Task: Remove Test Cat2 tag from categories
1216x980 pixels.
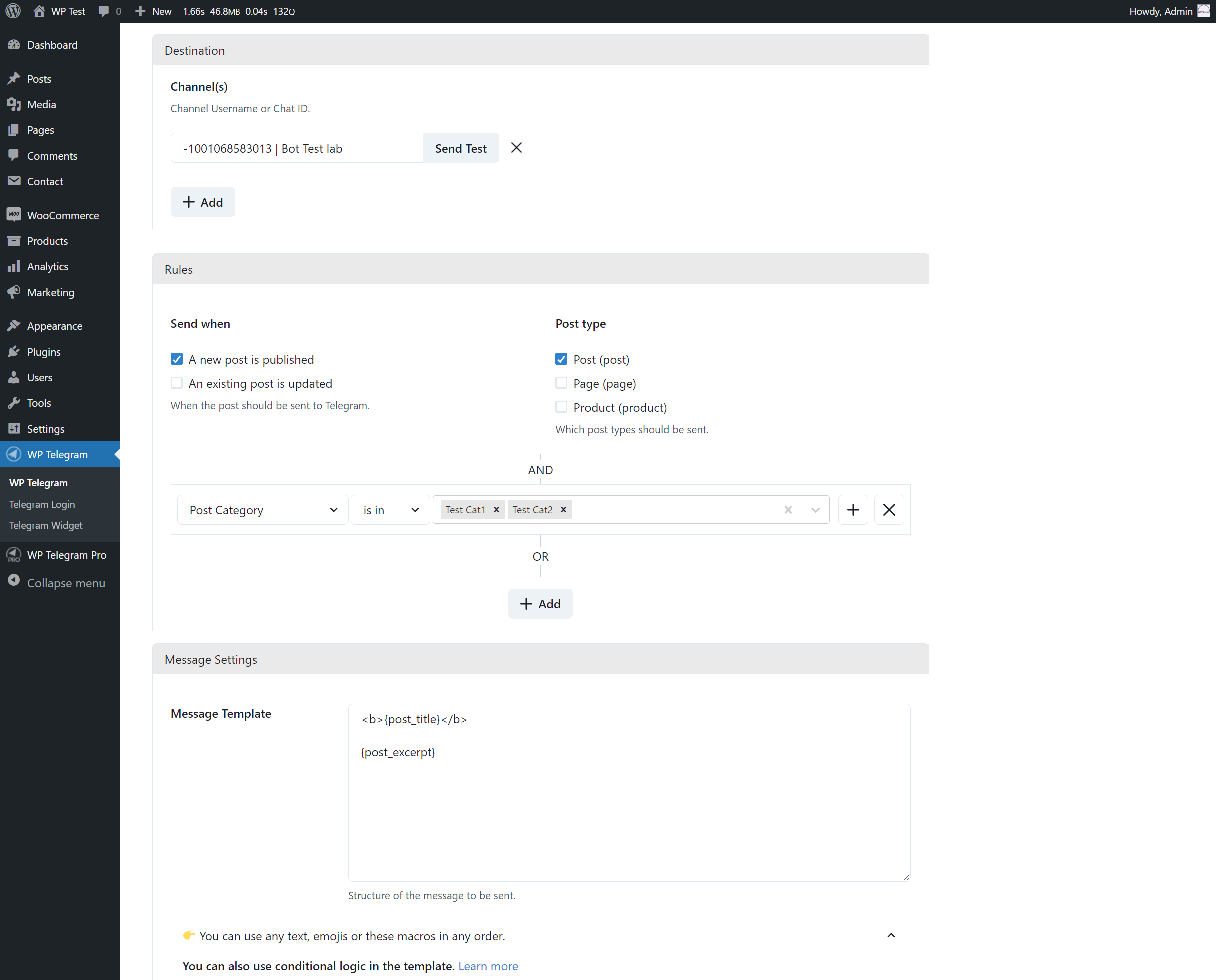Action: 563,510
